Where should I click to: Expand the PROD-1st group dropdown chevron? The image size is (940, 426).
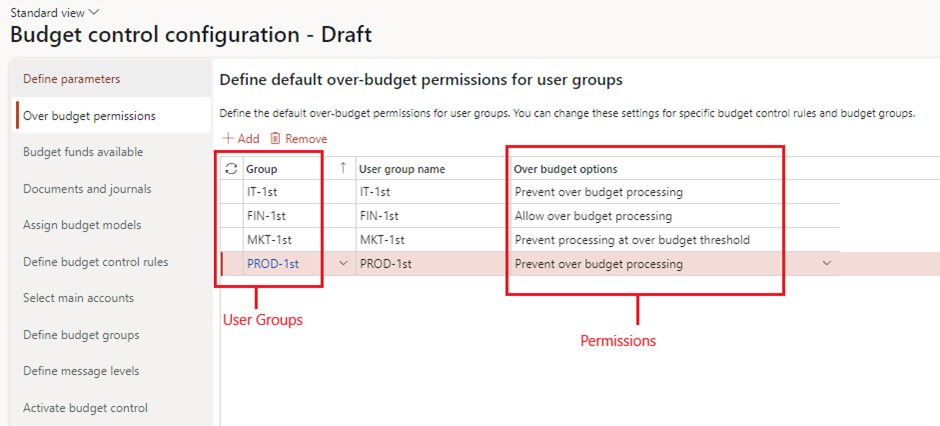(x=344, y=264)
